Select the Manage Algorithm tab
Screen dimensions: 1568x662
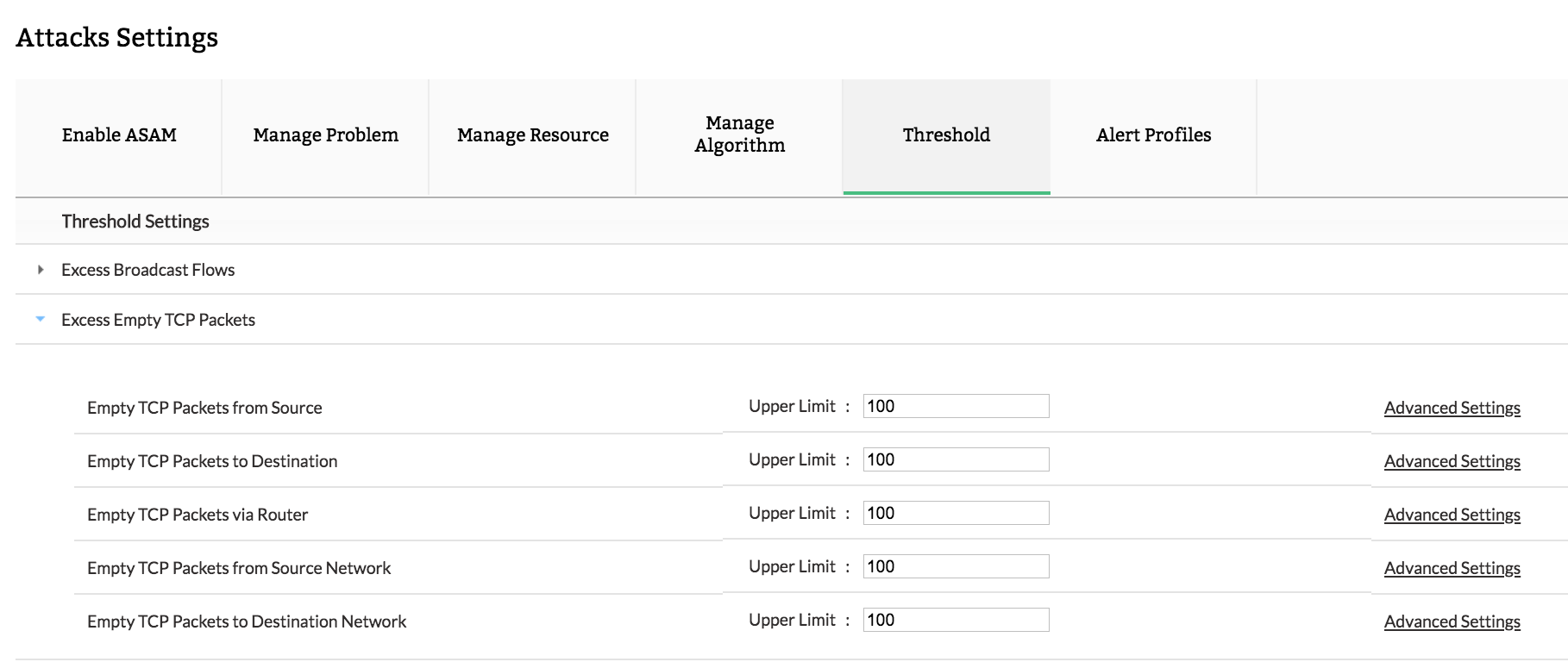coord(740,134)
